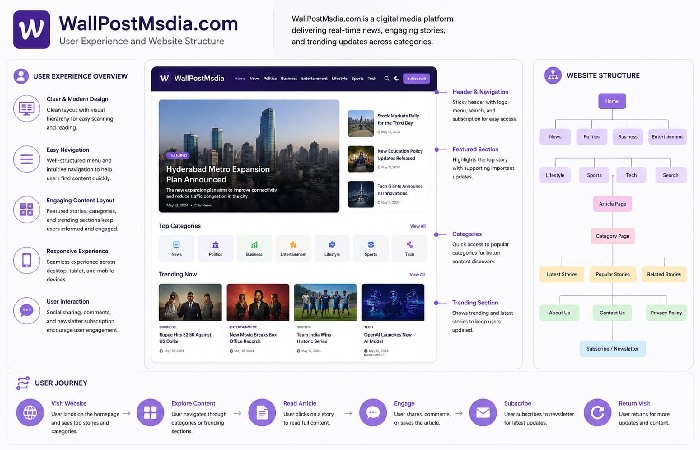Click the Website Structure sitemap icon
Viewport: 700px width, 450px height.
pos(553,75)
